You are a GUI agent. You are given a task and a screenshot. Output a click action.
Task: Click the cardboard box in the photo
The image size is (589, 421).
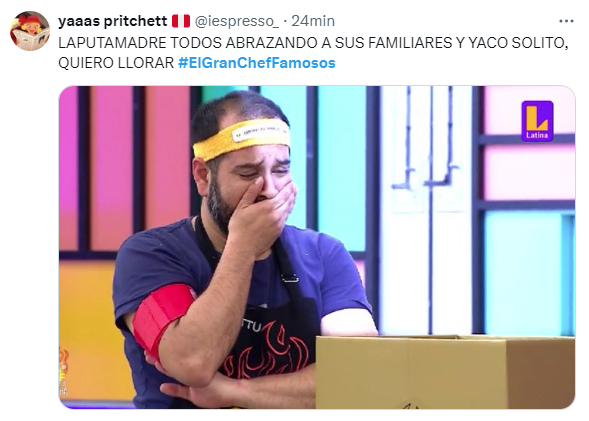(x=445, y=372)
